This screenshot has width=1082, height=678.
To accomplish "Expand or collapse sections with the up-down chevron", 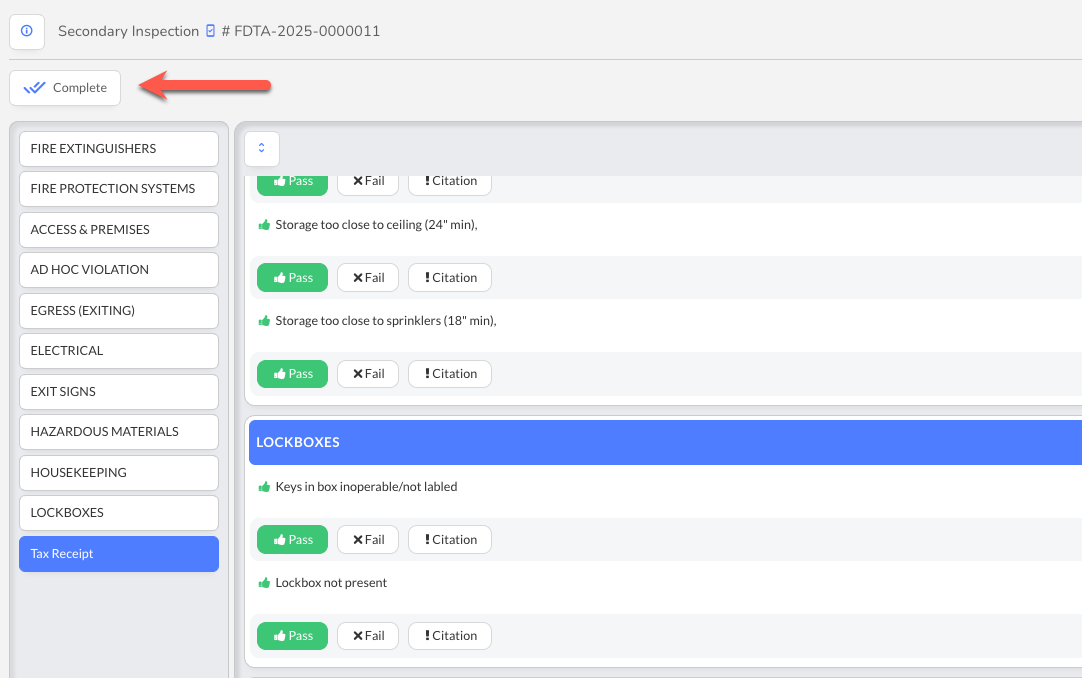I will tap(262, 148).
